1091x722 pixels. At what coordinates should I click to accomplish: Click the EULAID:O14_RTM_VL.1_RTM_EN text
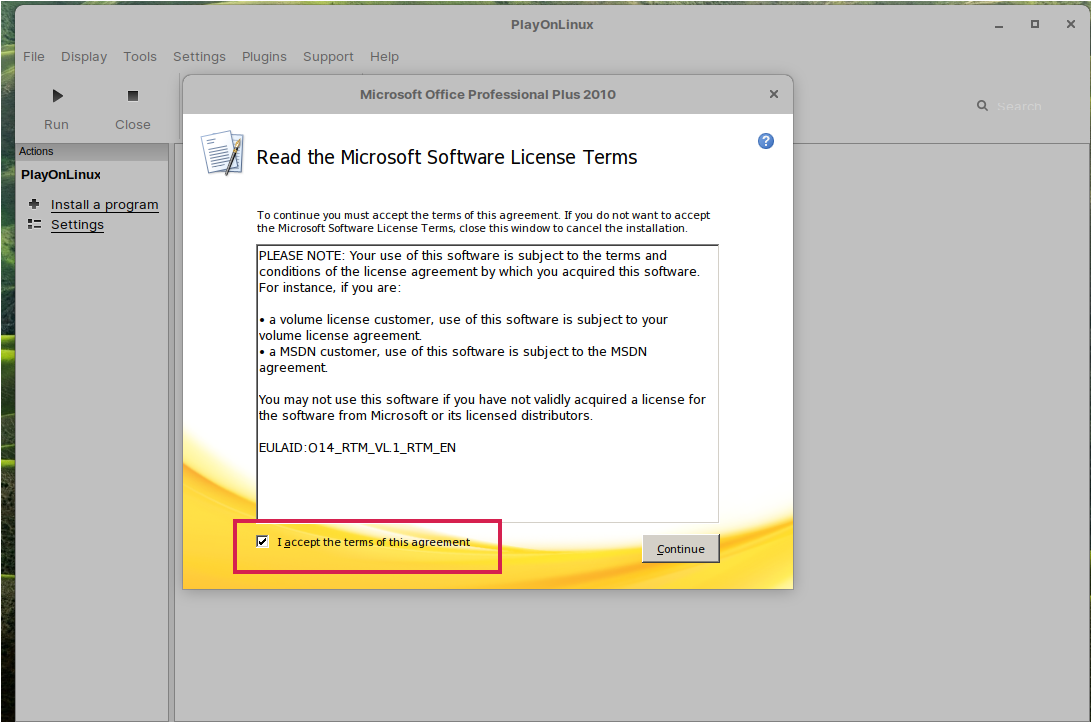coord(357,448)
